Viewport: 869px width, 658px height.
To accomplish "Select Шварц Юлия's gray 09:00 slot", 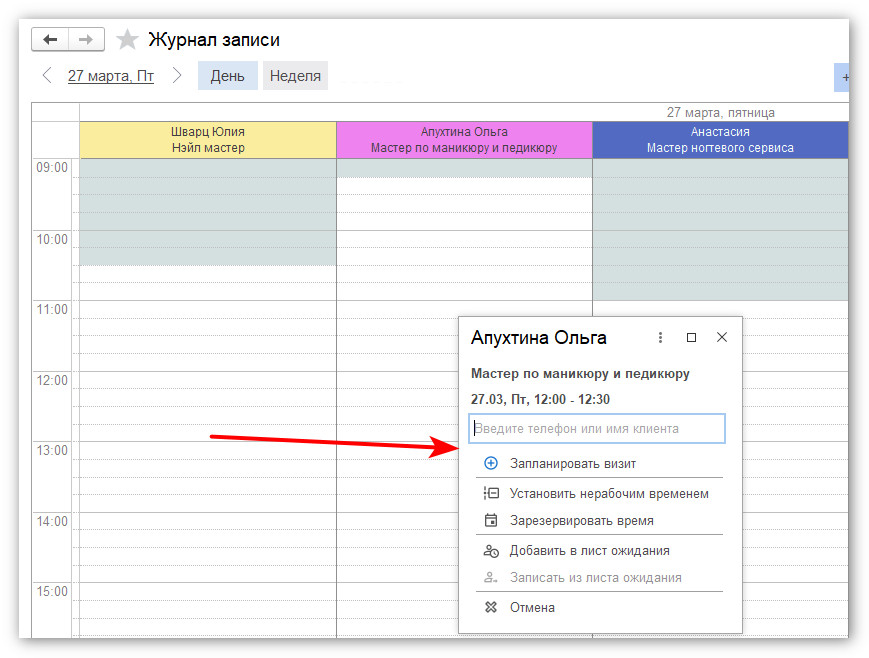I will coord(208,169).
